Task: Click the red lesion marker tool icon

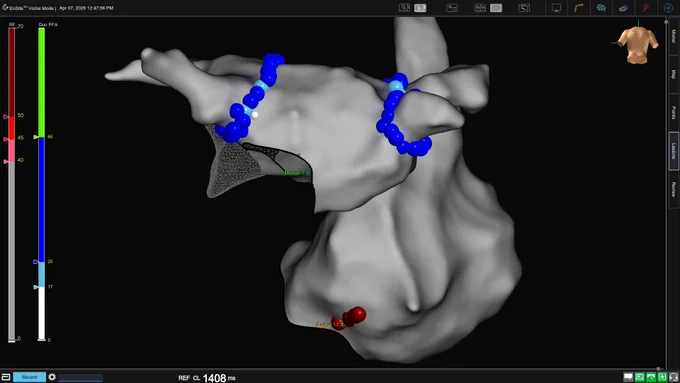Action: (x=646, y=8)
